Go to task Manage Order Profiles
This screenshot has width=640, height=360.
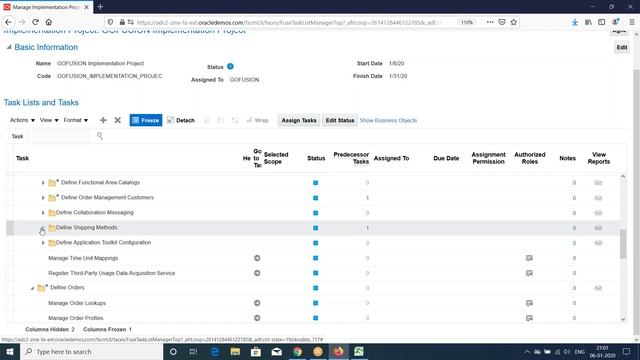tap(257, 318)
